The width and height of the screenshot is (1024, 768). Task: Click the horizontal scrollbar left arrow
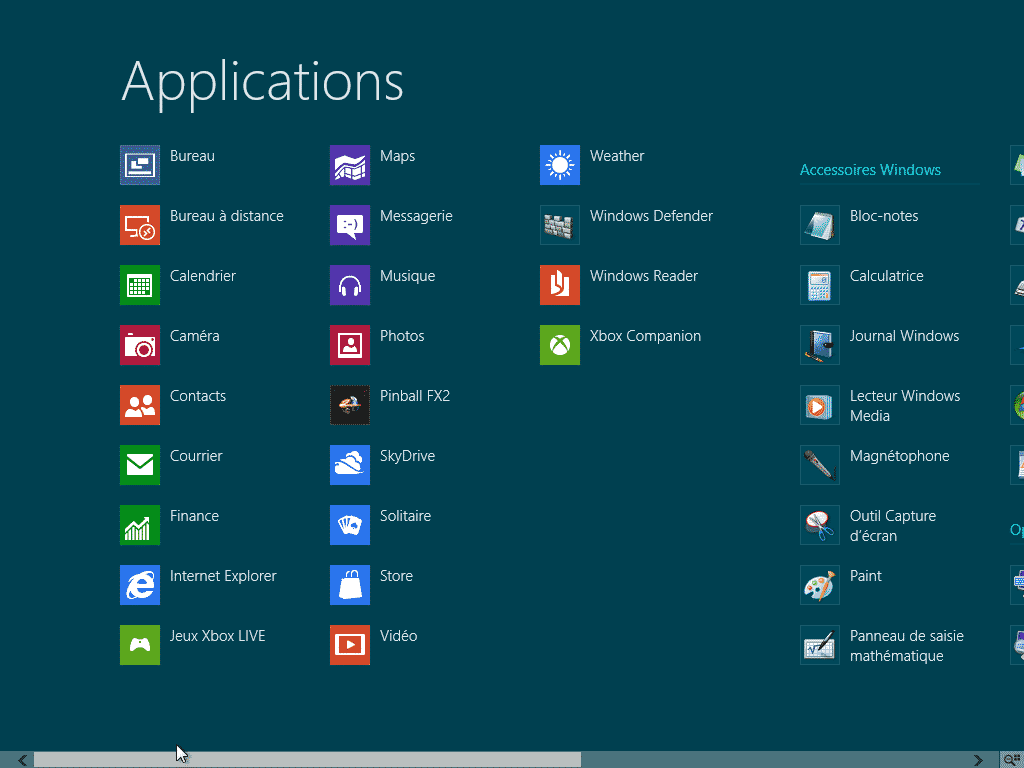coord(22,760)
